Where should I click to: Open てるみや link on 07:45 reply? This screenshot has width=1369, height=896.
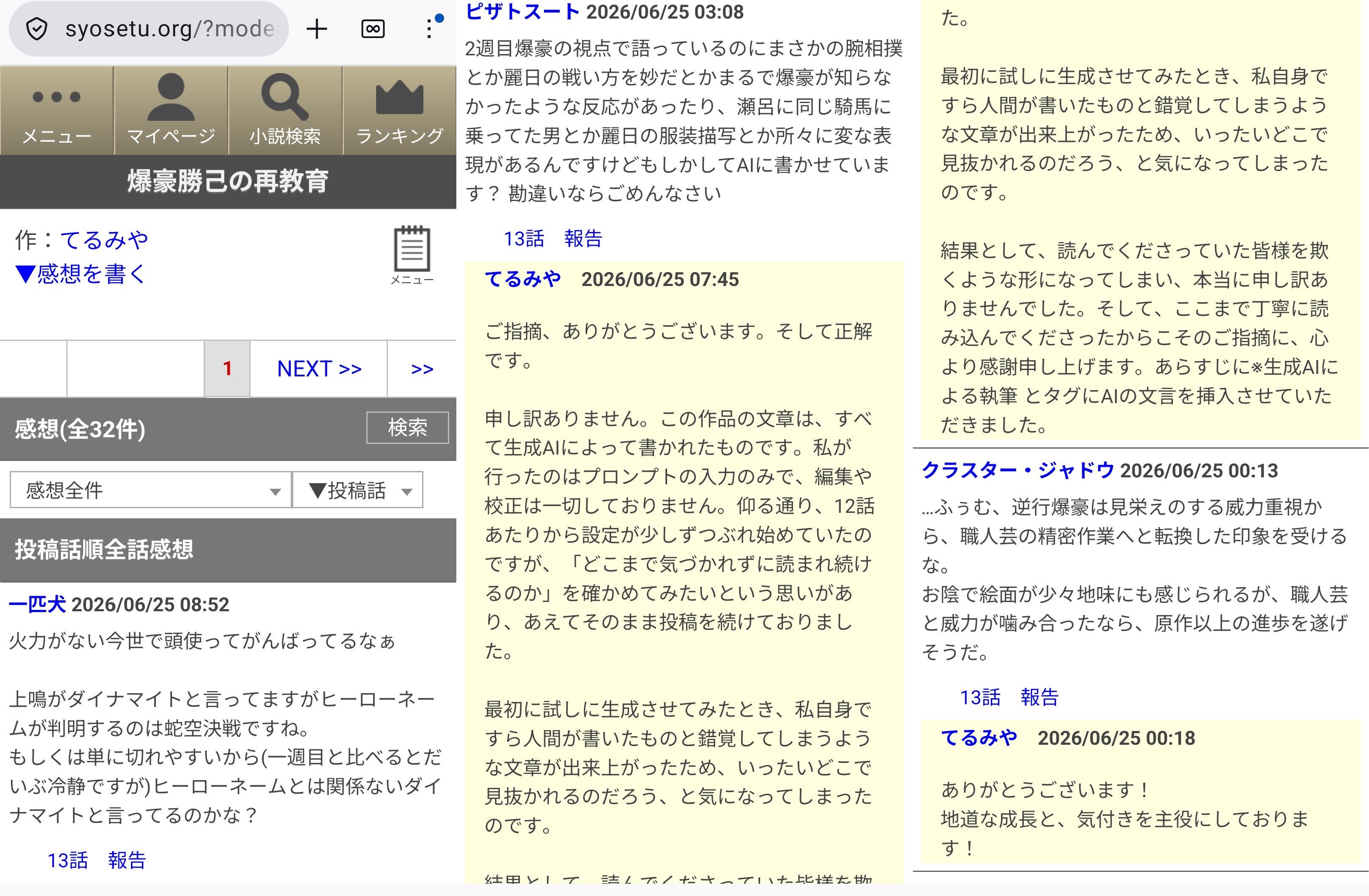(523, 279)
